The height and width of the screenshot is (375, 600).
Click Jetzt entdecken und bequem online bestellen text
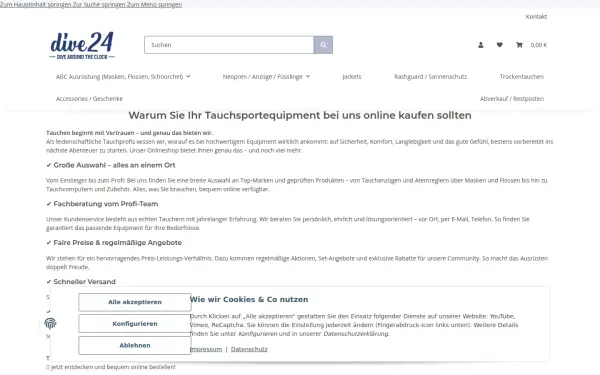click(x=111, y=367)
